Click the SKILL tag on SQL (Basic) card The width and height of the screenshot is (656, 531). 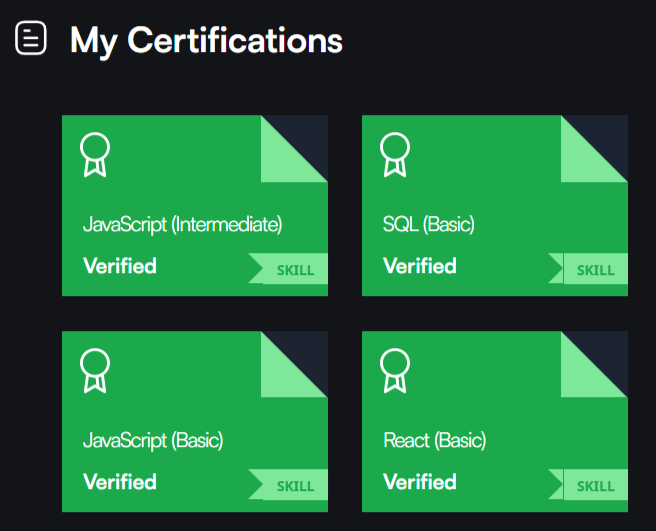pos(589,269)
